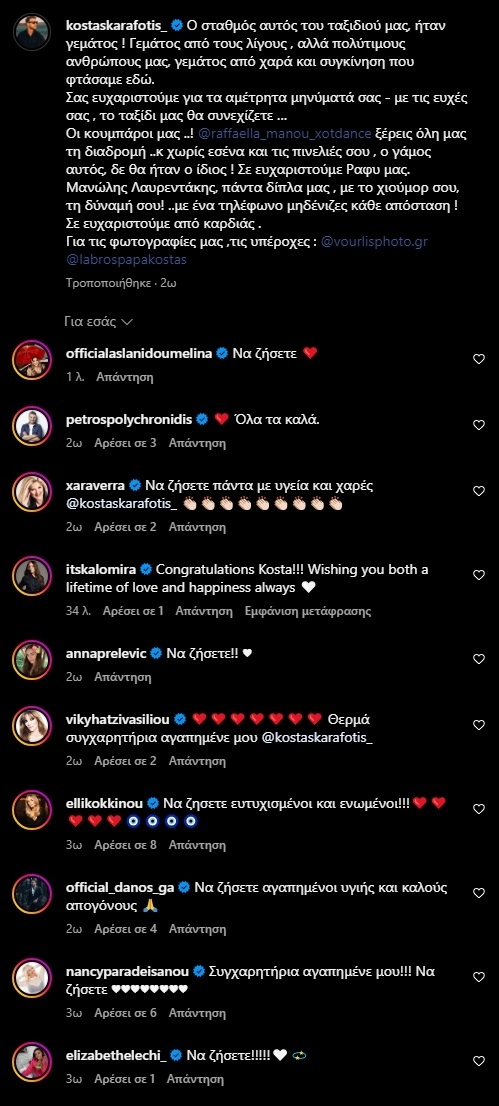499x1106 pixels.
Task: Show translation of itskalomira's comment
Action: pos(308,612)
